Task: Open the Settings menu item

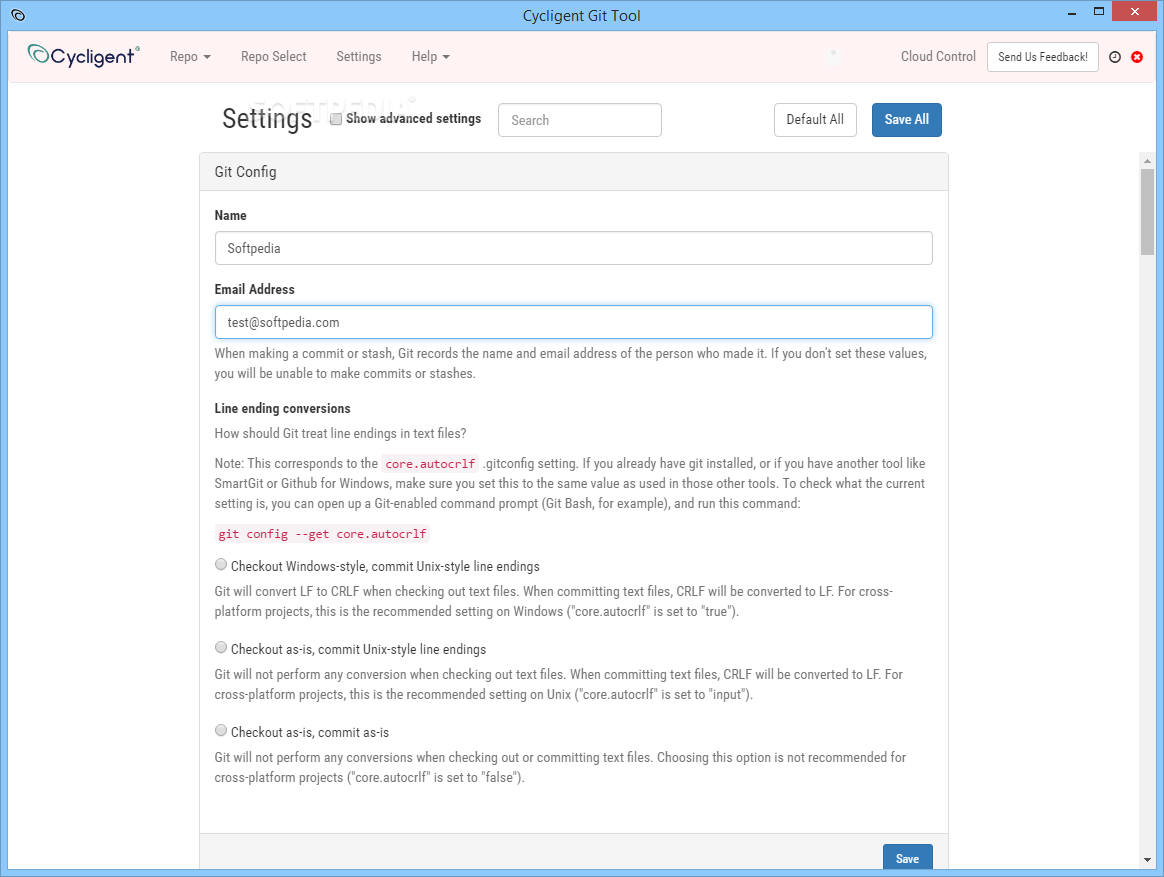Action: tap(359, 56)
